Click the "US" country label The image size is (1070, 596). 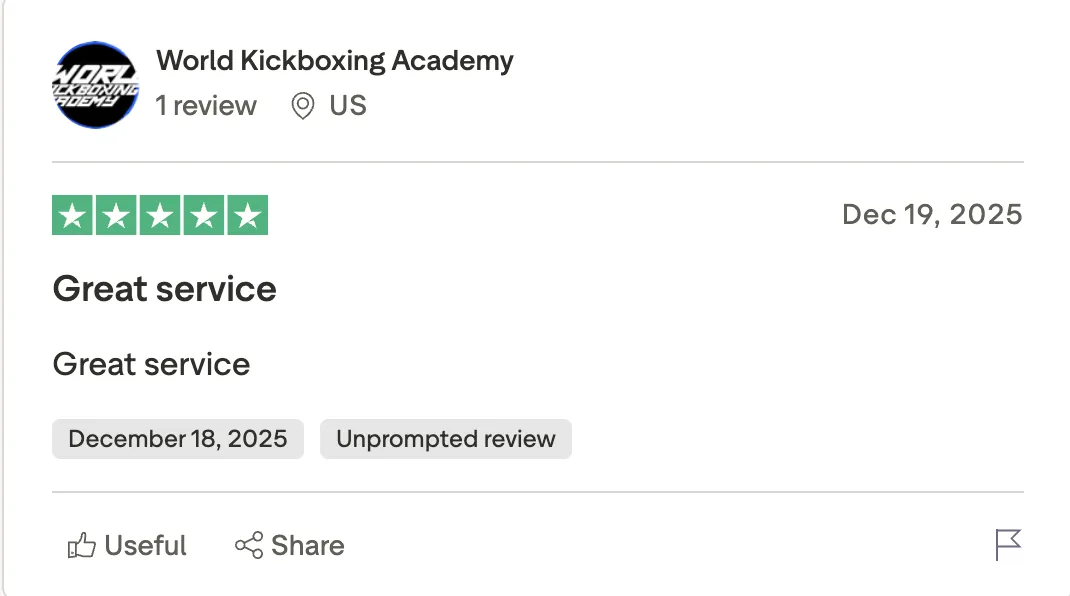tap(348, 106)
